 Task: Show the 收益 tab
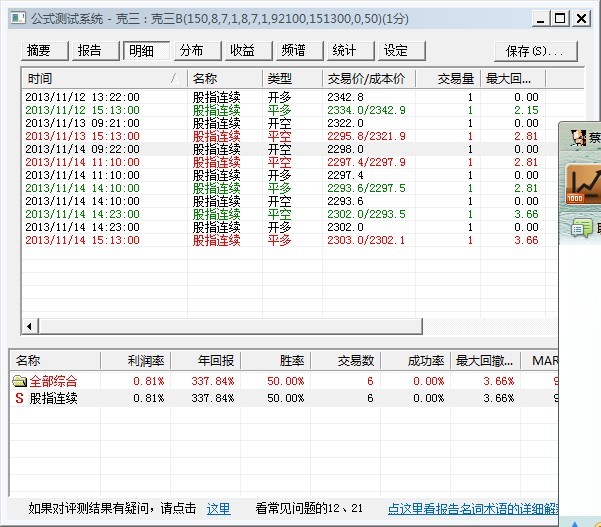tap(242, 51)
